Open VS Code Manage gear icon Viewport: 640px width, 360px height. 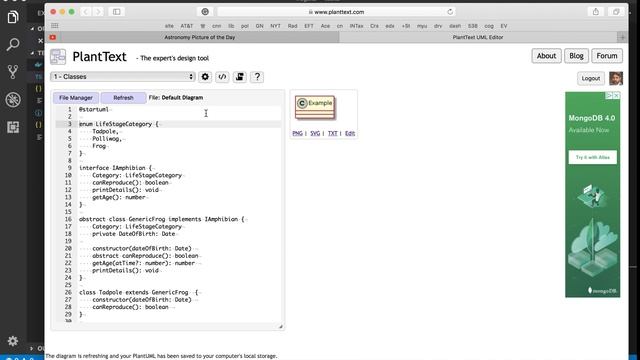point(13,341)
